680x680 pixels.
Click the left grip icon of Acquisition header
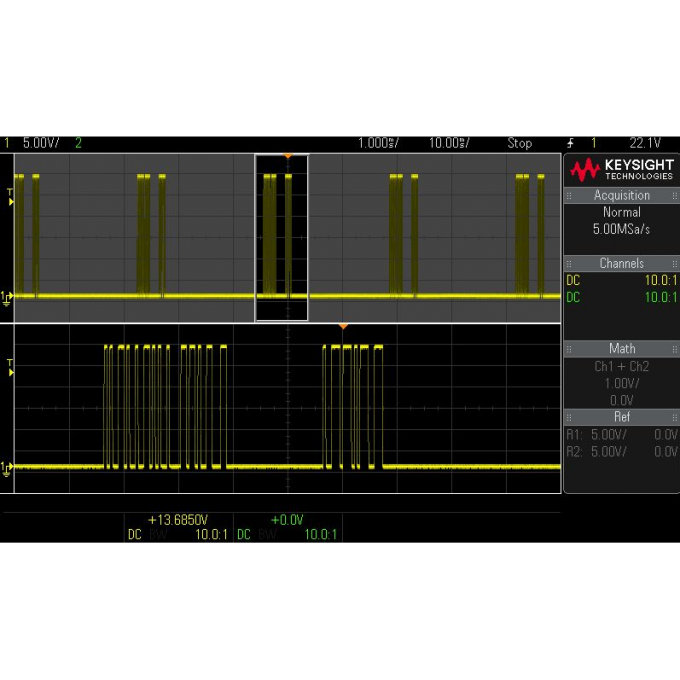click(569, 196)
